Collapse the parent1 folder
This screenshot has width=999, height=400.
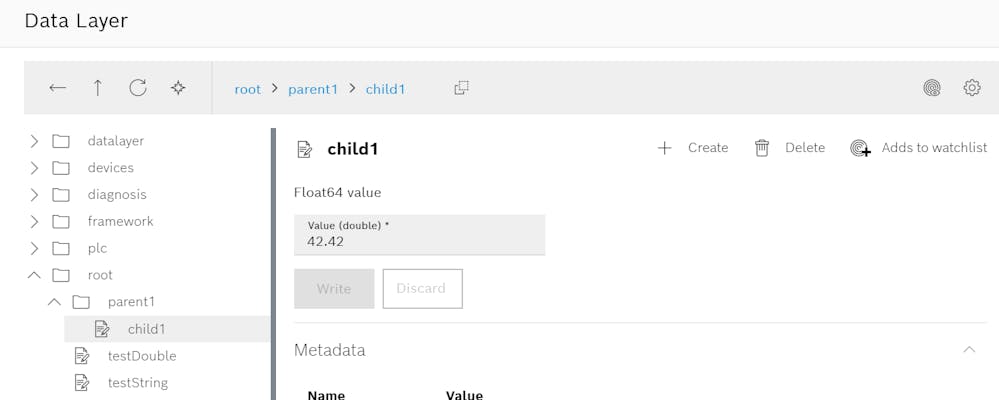(54, 302)
